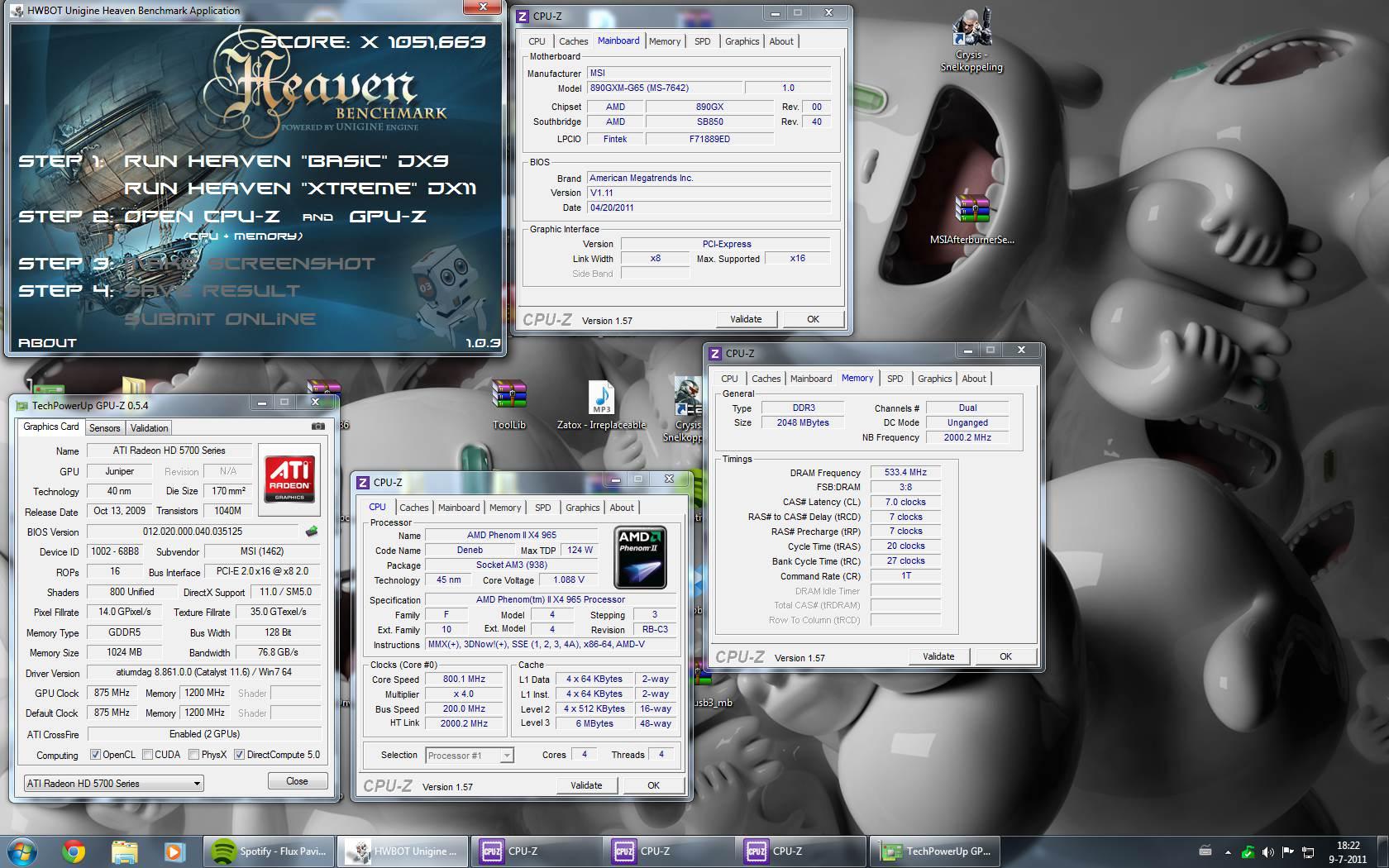
Task: Open Processor #1 selection dropdown
Action: 469,755
